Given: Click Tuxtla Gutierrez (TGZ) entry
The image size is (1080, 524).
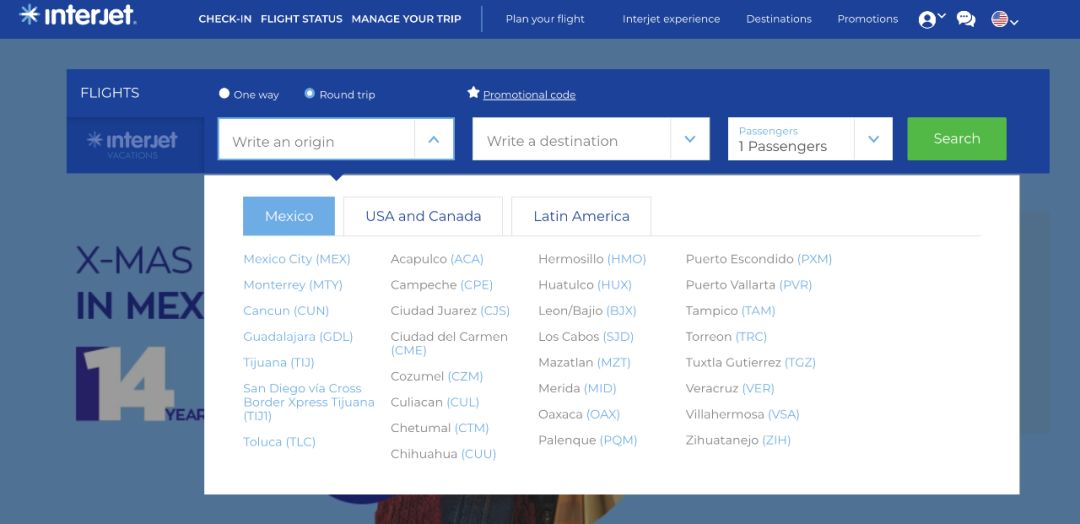Looking at the screenshot, I should pos(750,363).
